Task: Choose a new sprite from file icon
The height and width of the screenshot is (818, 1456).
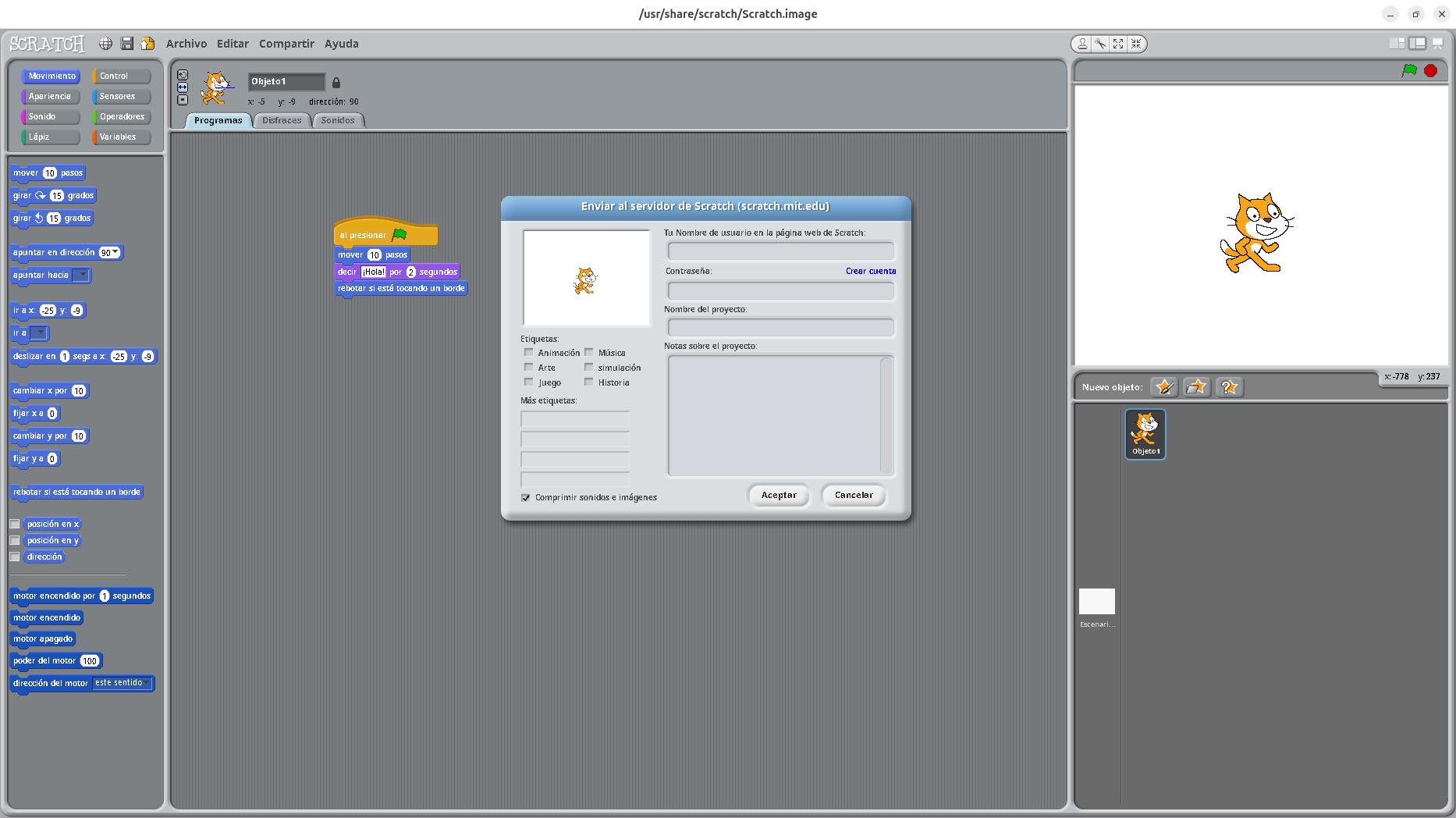Action: coord(1196,387)
